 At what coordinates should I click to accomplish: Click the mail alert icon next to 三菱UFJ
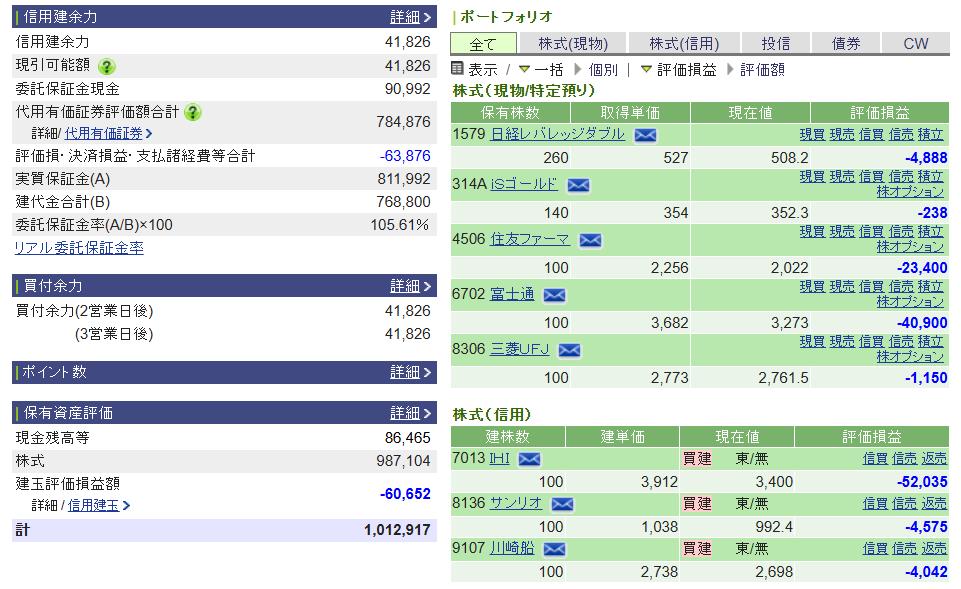(x=569, y=350)
